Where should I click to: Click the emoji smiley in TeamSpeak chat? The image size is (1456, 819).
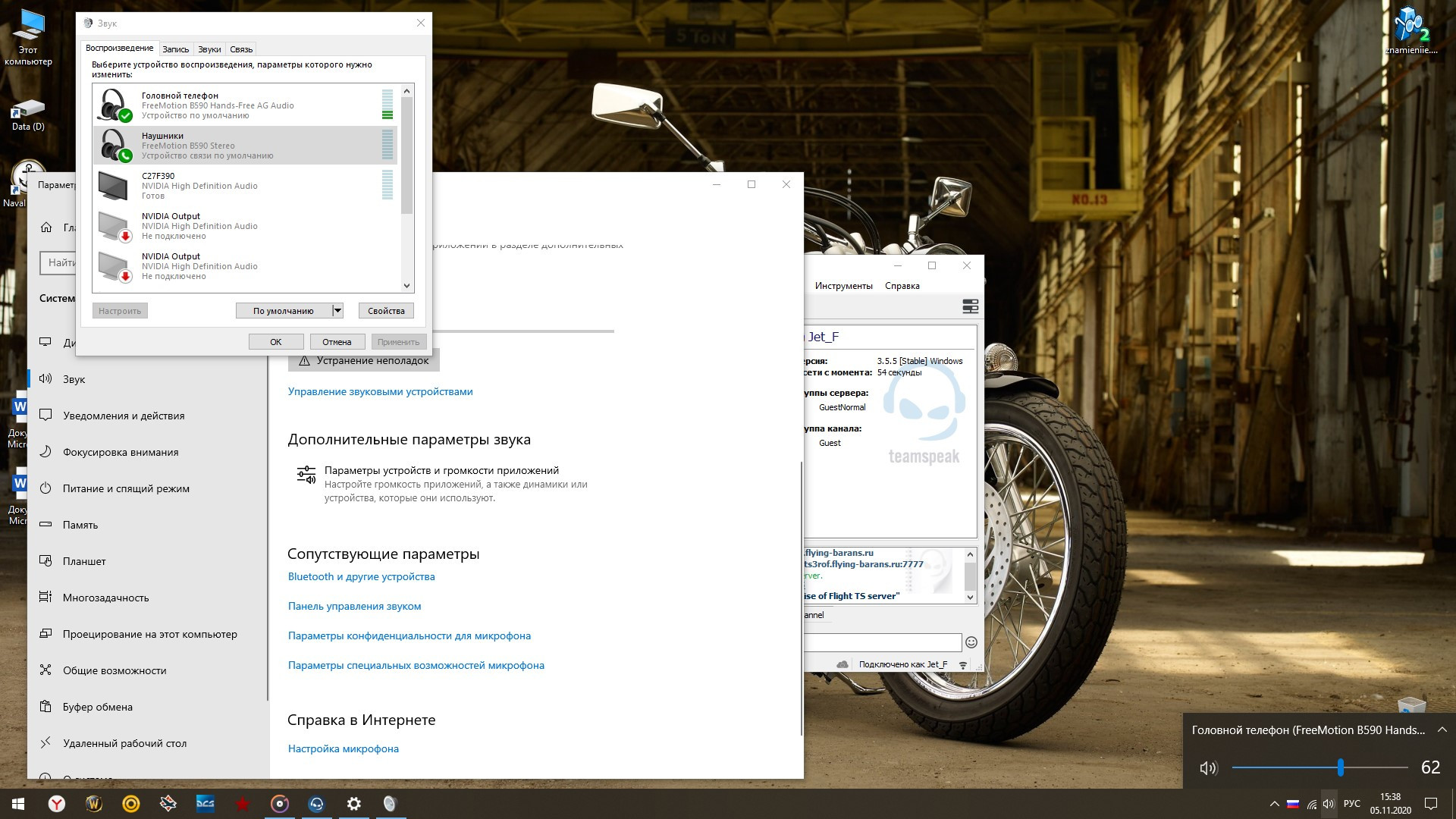coord(971,642)
